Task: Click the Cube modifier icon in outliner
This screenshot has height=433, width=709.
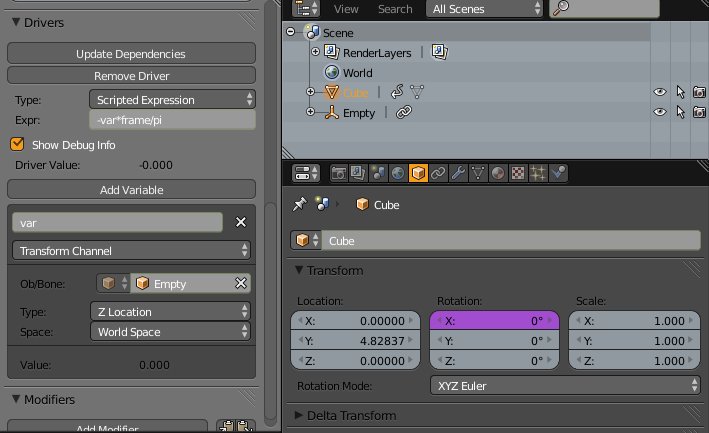Action: [x=397, y=92]
